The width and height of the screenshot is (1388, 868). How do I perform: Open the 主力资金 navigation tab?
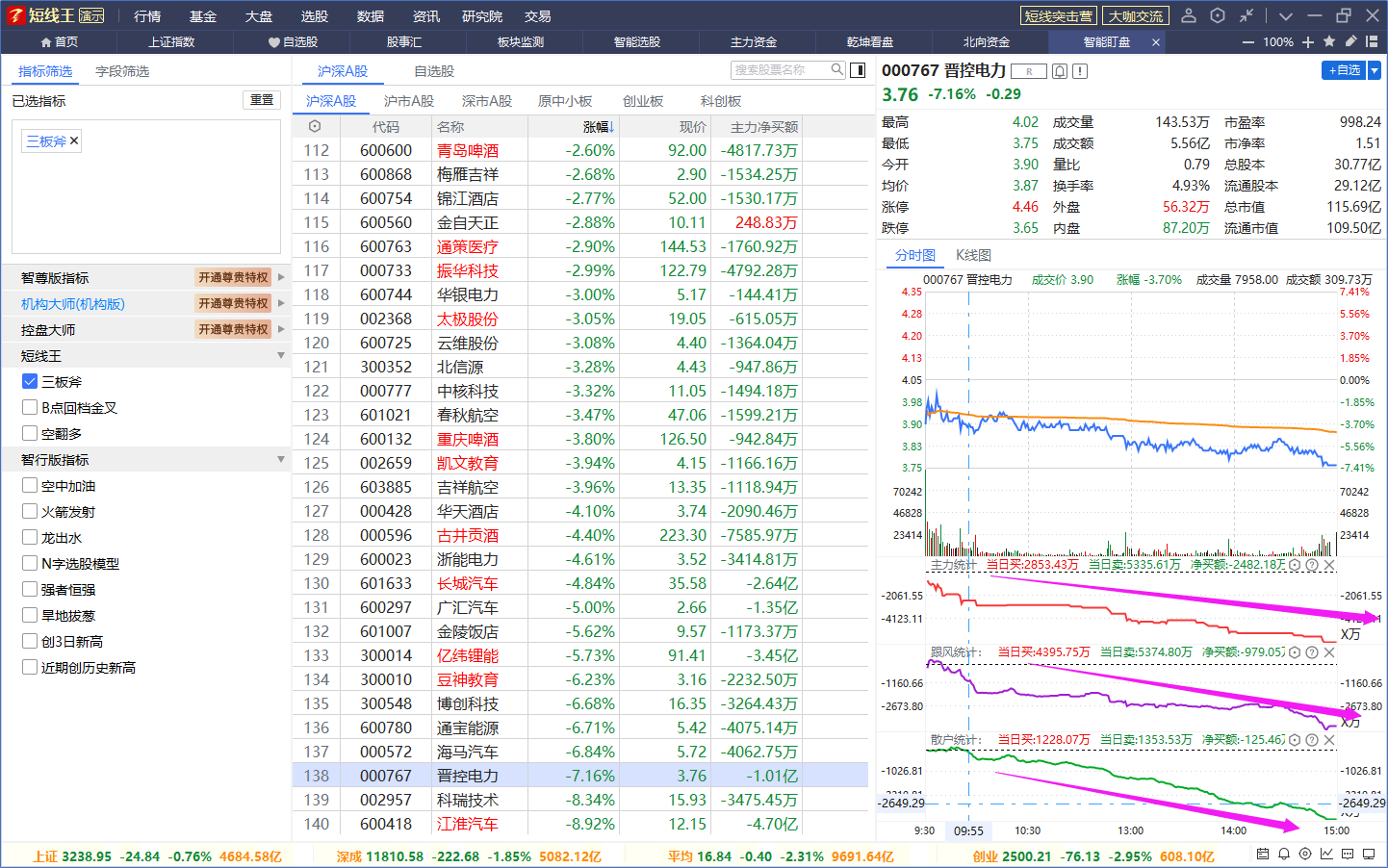pos(754,42)
